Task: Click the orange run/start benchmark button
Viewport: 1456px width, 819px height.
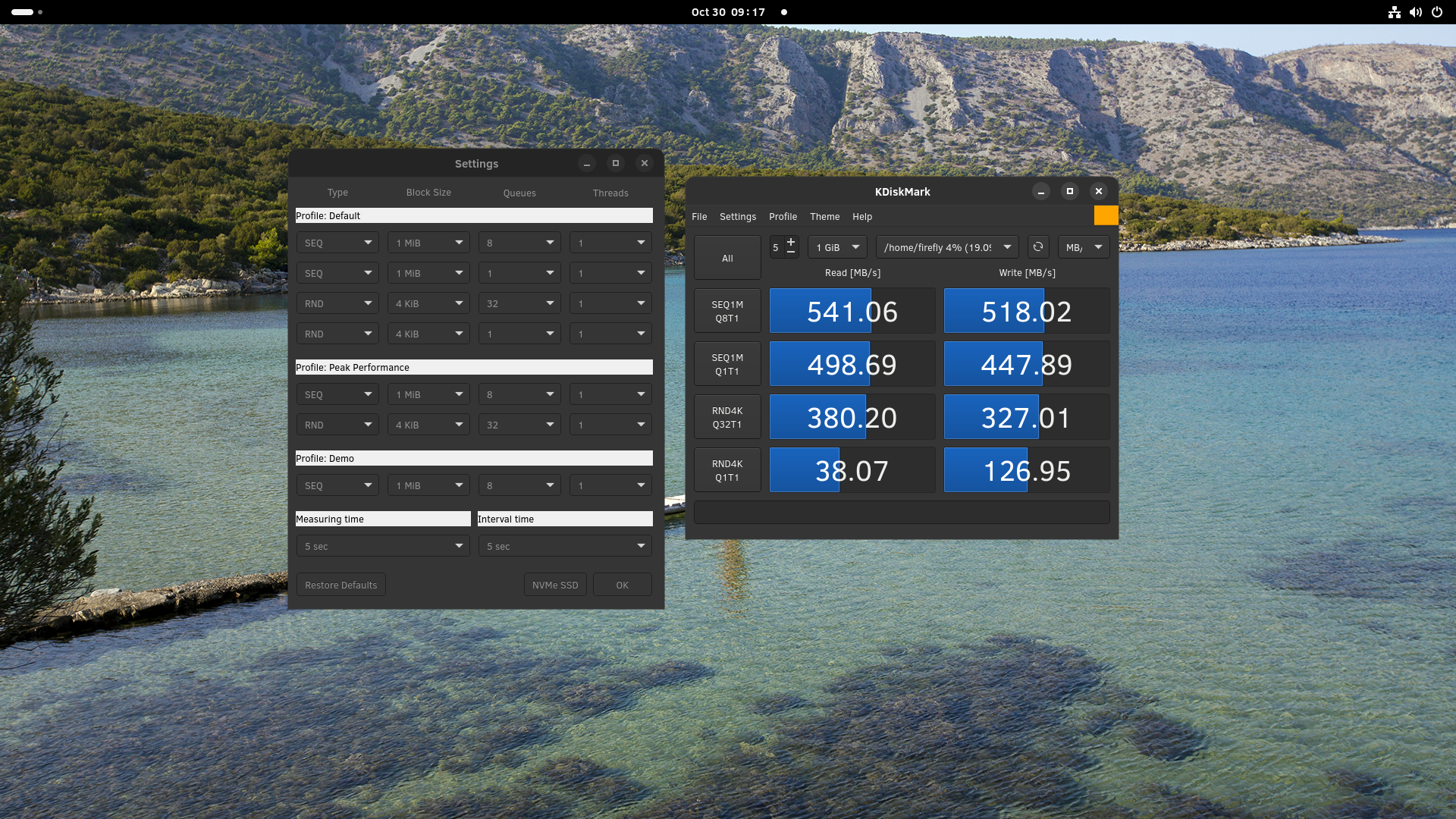Action: click(x=1106, y=215)
